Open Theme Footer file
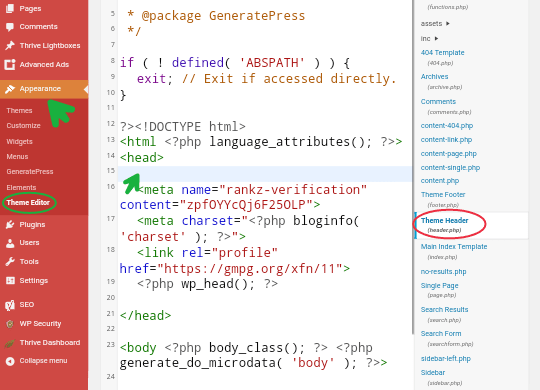 point(443,195)
